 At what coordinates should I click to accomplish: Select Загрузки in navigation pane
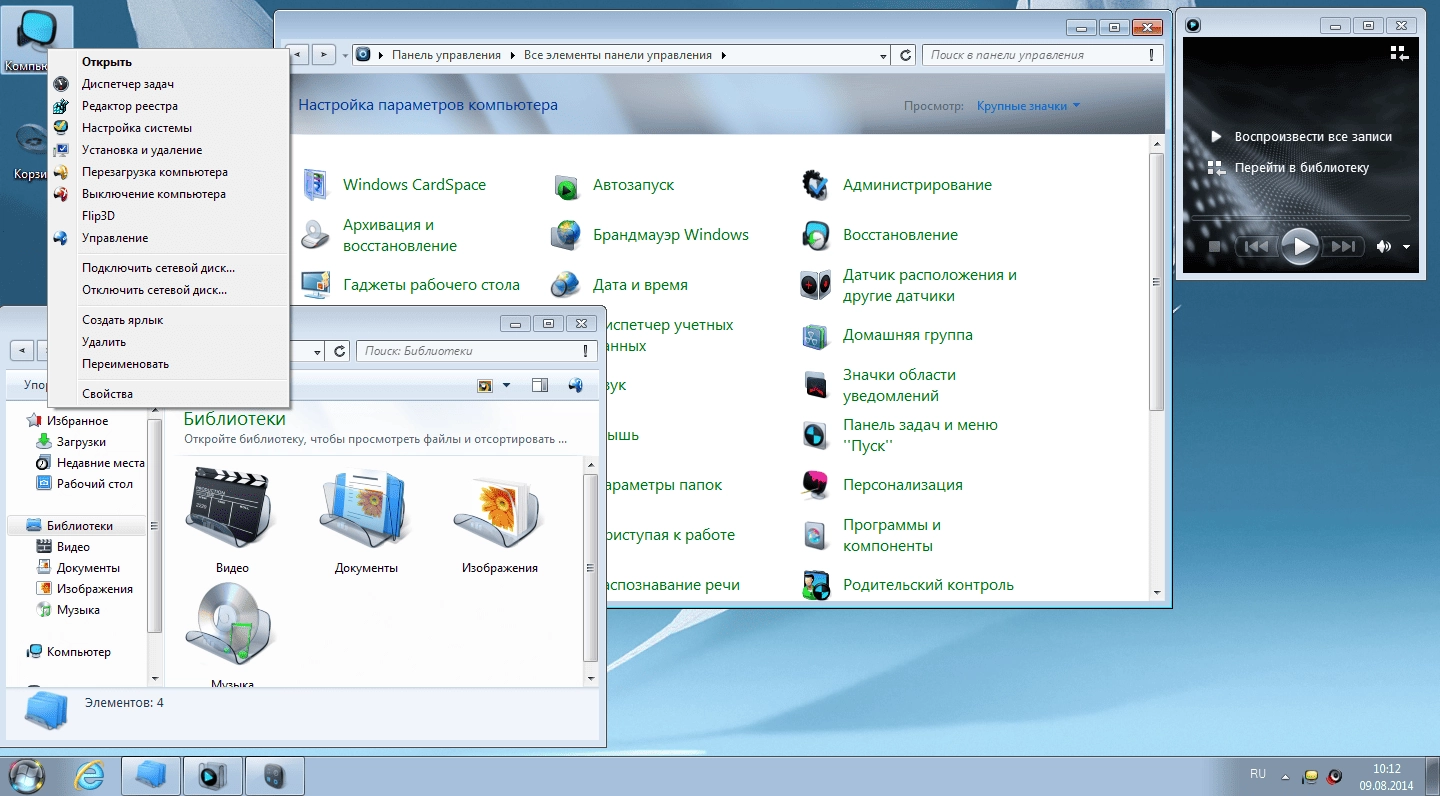(x=81, y=442)
